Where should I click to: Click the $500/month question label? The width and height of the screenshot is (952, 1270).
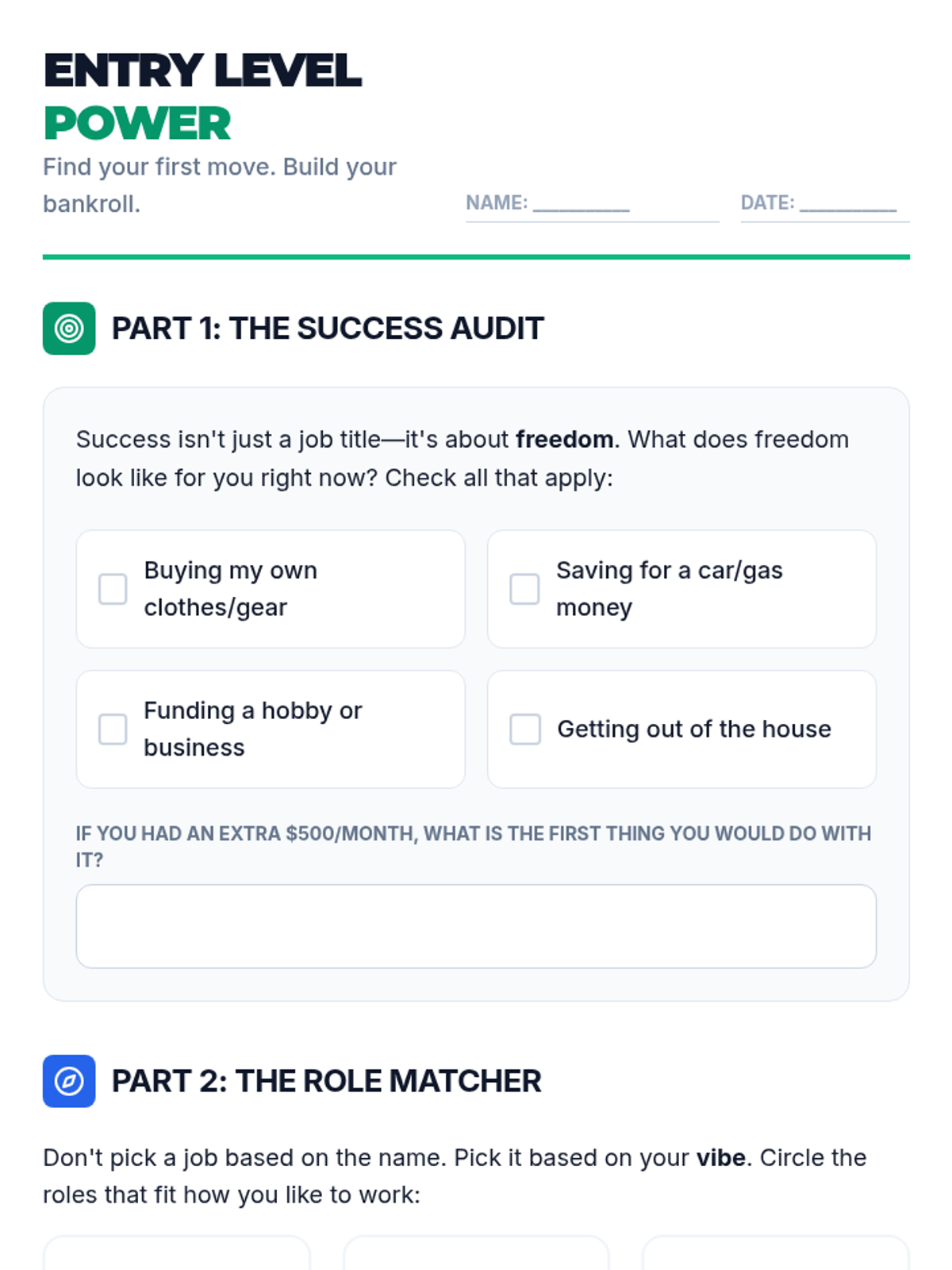(474, 846)
